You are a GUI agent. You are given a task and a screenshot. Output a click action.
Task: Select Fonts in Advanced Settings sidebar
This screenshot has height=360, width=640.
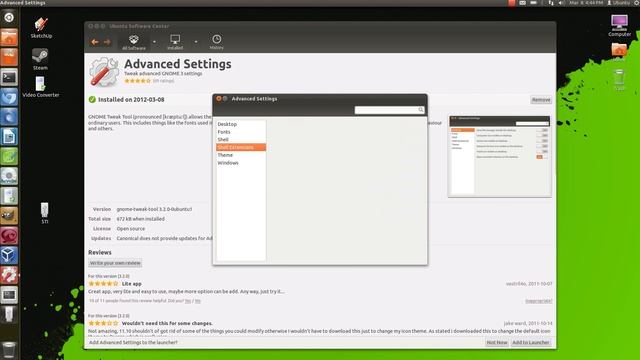[x=241, y=132]
